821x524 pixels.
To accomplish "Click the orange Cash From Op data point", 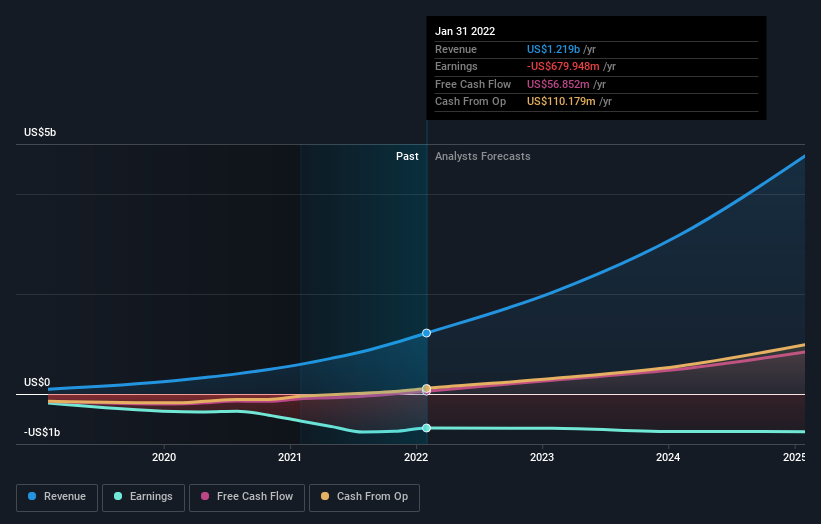I will pos(426,388).
